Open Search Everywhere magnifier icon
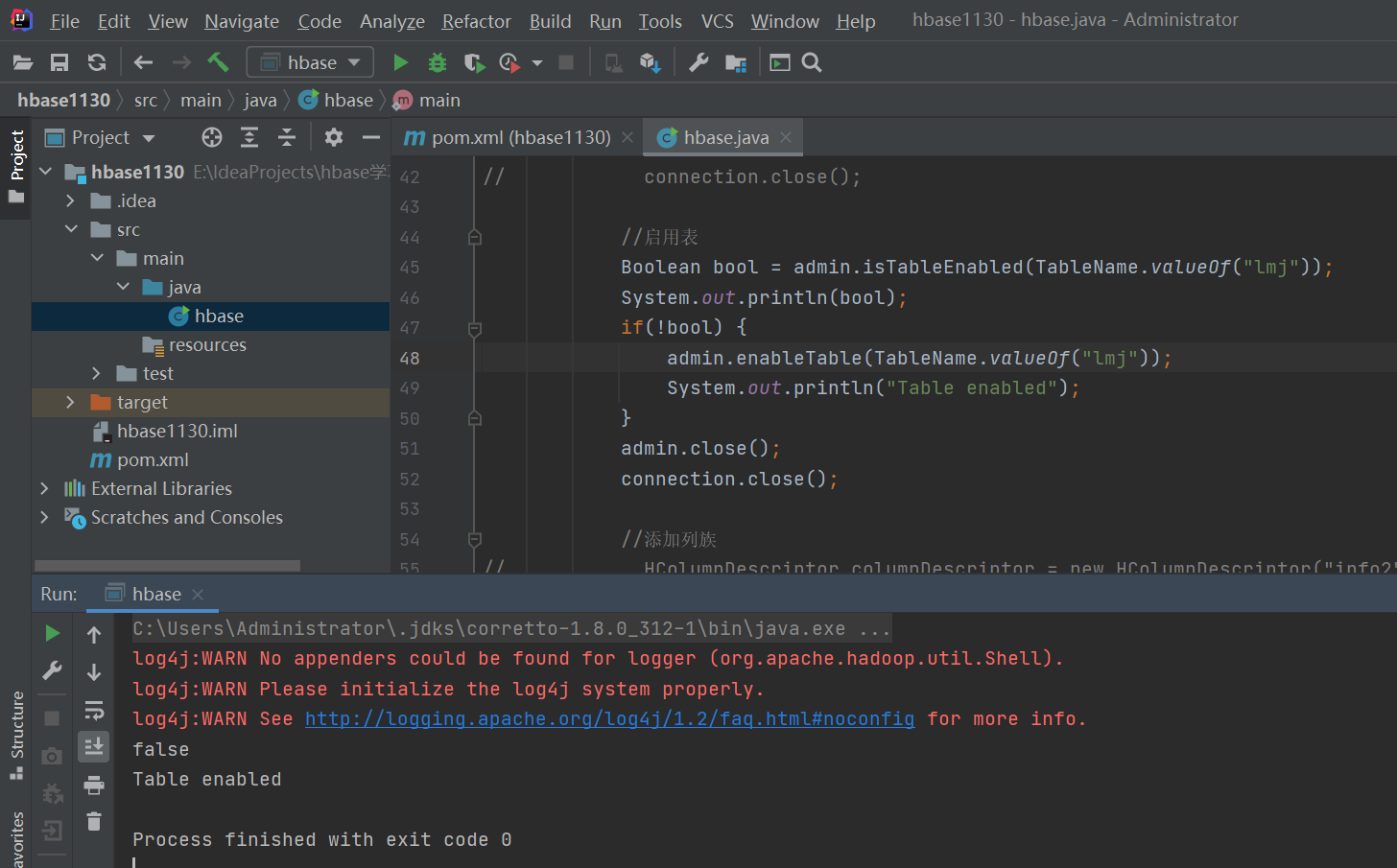The image size is (1397, 868). click(812, 63)
